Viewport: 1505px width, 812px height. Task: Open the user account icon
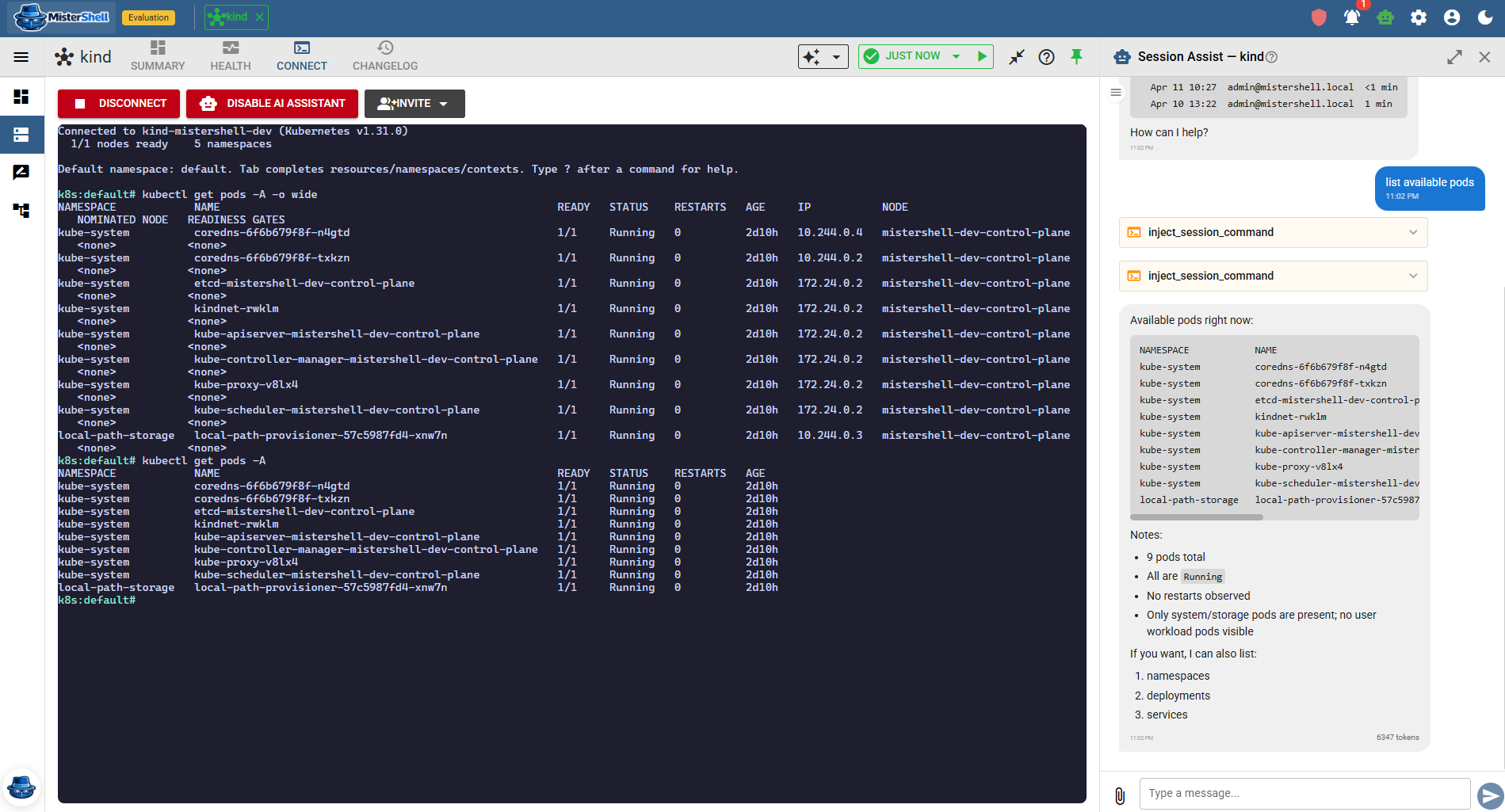pos(1452,17)
